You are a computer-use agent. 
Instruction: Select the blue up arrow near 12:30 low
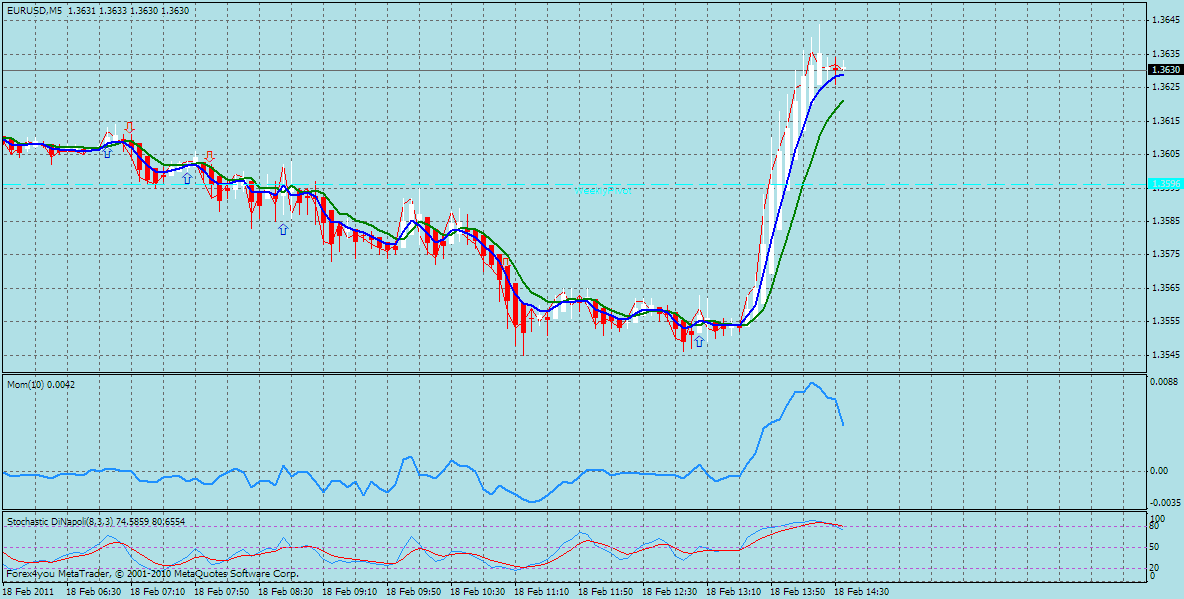698,341
